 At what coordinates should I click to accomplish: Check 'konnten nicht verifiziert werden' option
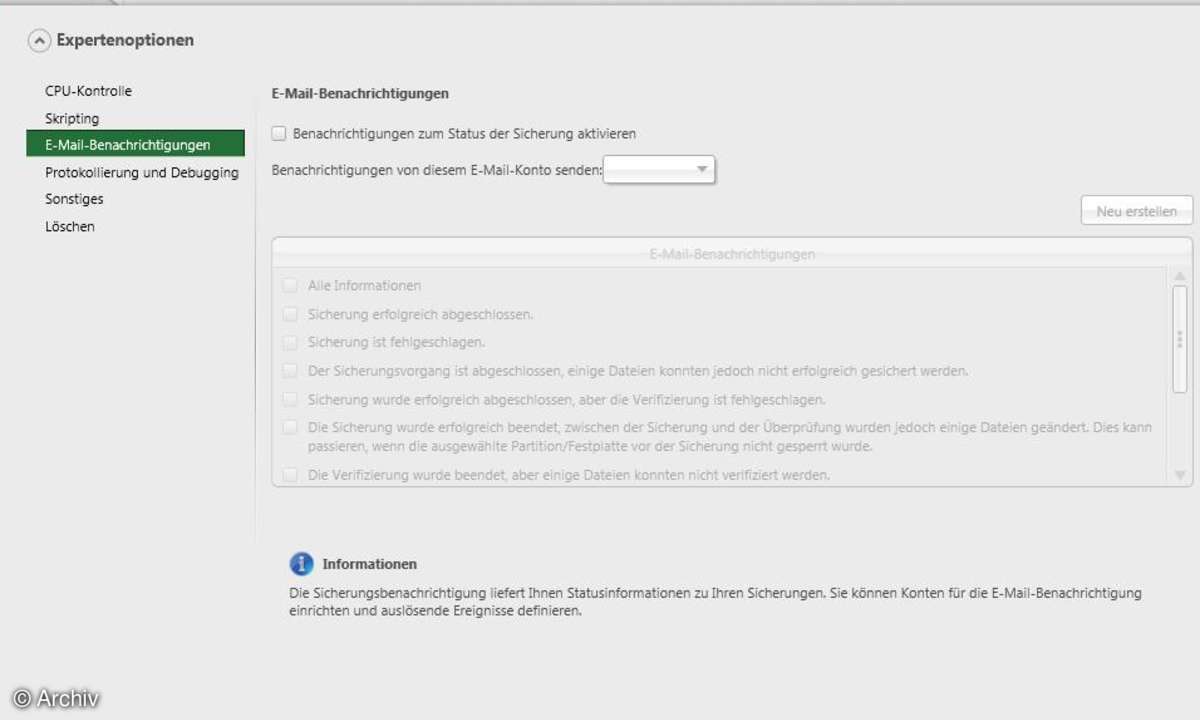coord(290,475)
